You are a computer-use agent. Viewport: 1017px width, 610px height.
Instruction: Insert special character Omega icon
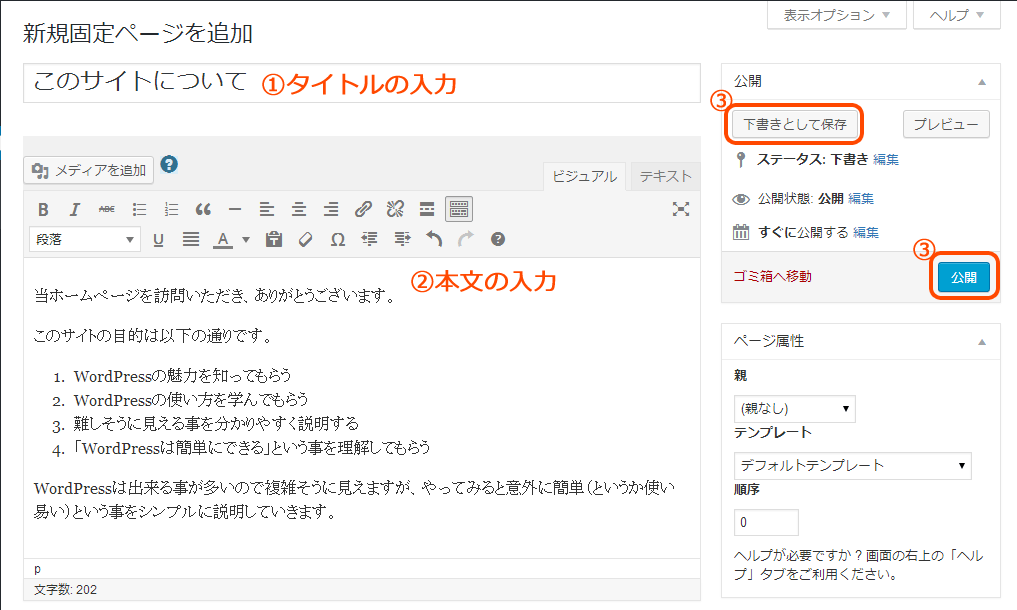pyautogui.click(x=337, y=240)
